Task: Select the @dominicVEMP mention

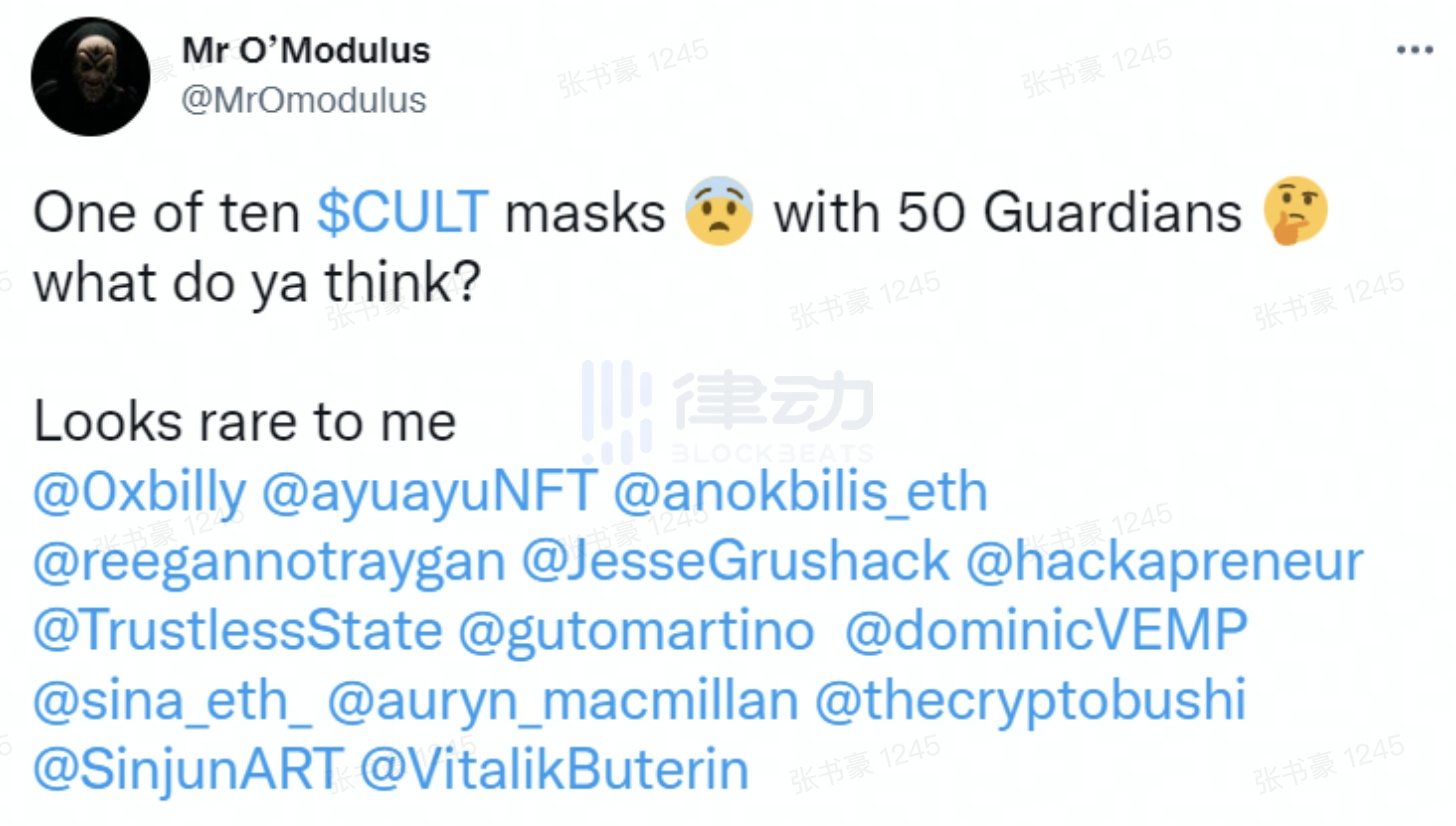Action: pos(1047,632)
